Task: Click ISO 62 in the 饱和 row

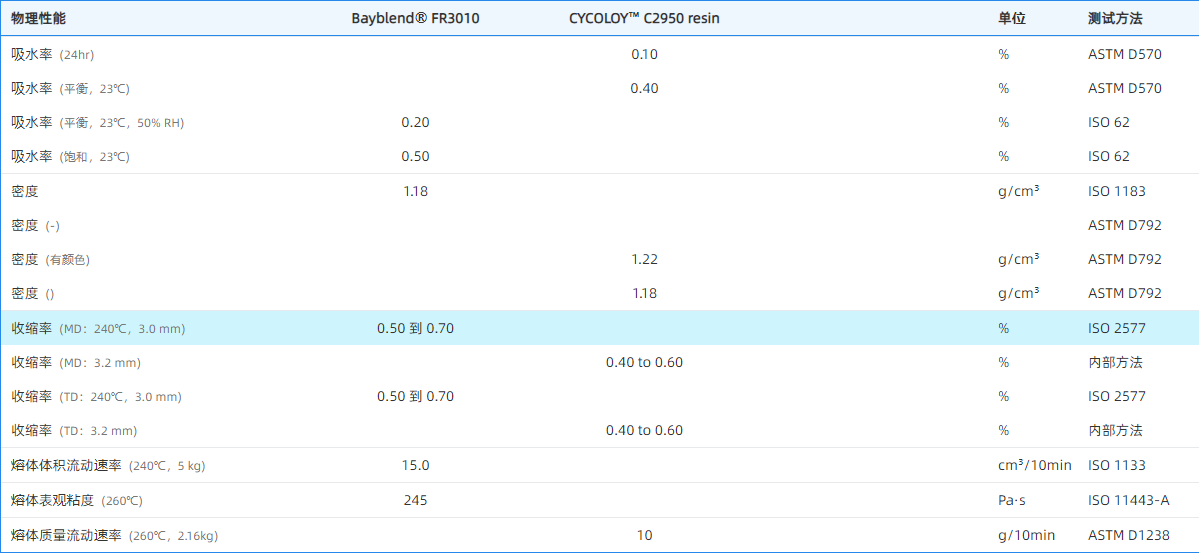Action: point(1108,156)
